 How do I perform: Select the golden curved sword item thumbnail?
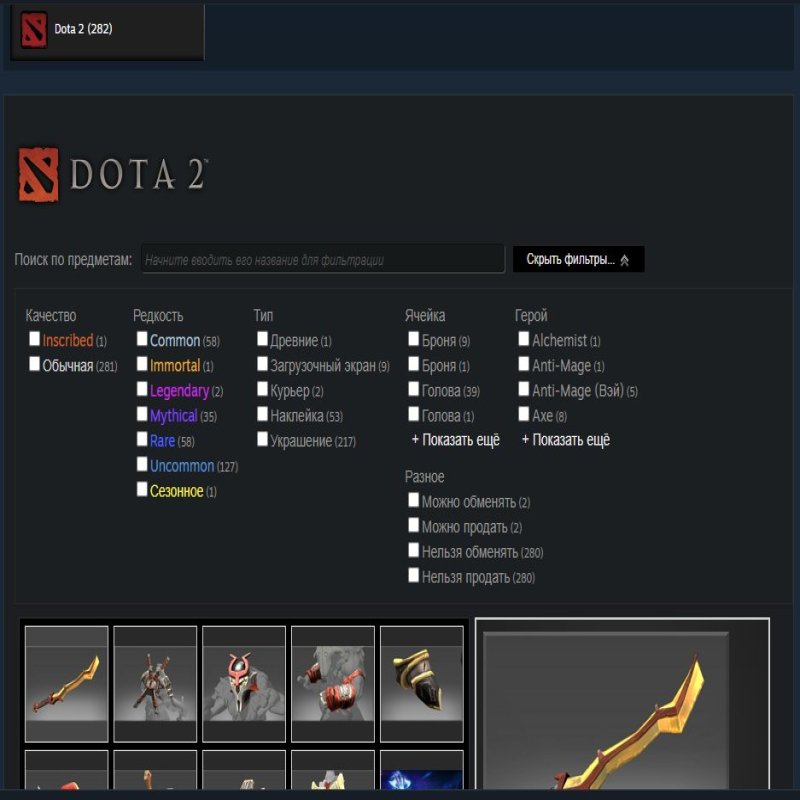point(66,684)
